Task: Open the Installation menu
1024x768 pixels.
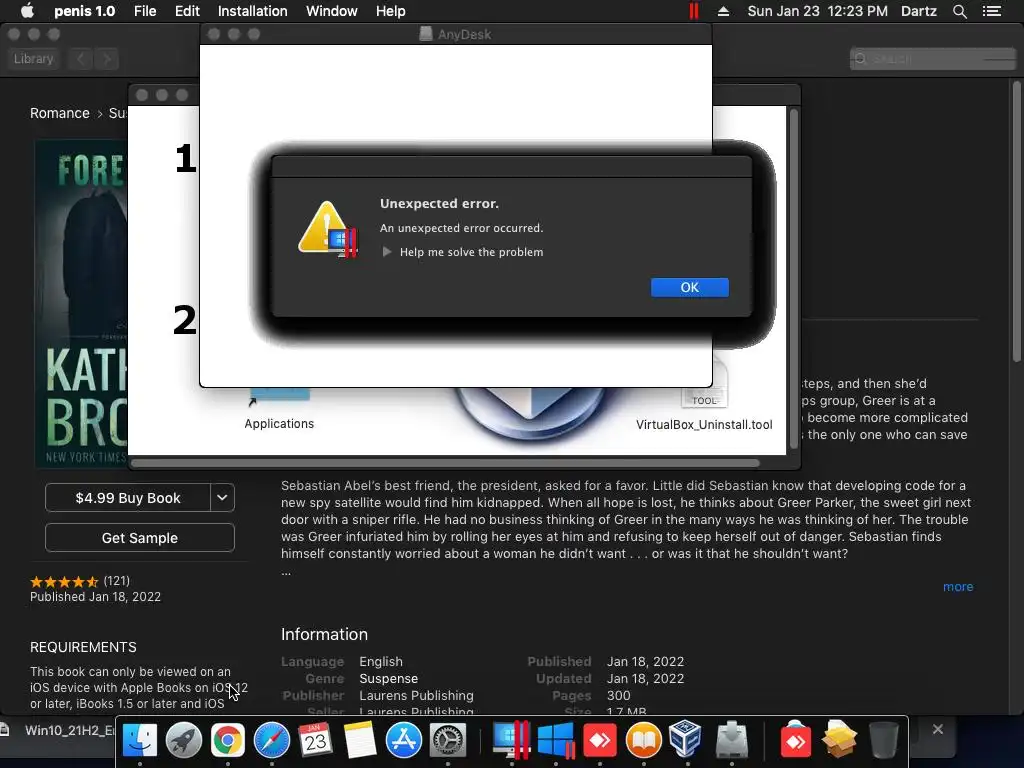Action: click(252, 11)
